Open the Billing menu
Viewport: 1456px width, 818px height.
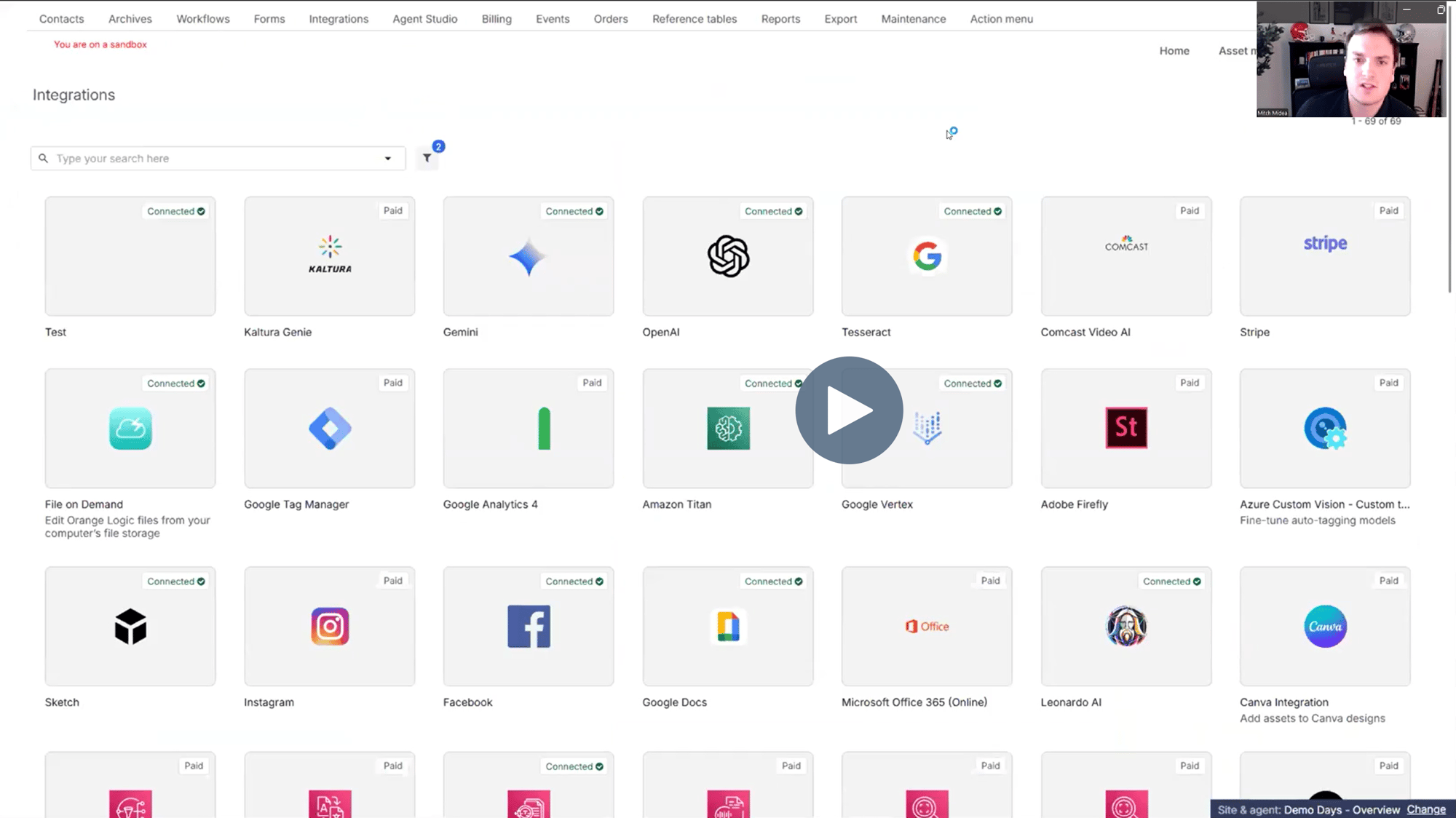[496, 19]
